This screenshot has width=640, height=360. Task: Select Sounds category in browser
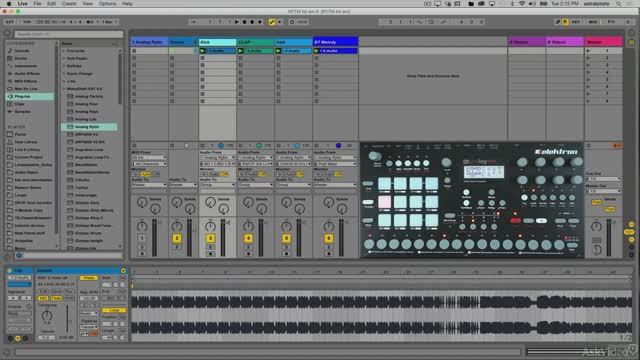(22, 51)
